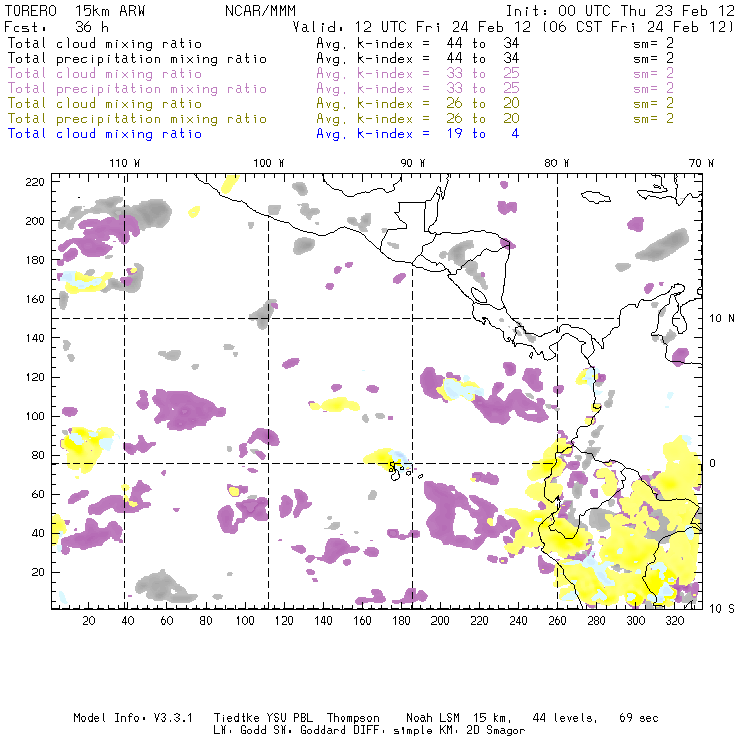Click the black "Total precipitation mixing ratio" legend line

point(137,59)
